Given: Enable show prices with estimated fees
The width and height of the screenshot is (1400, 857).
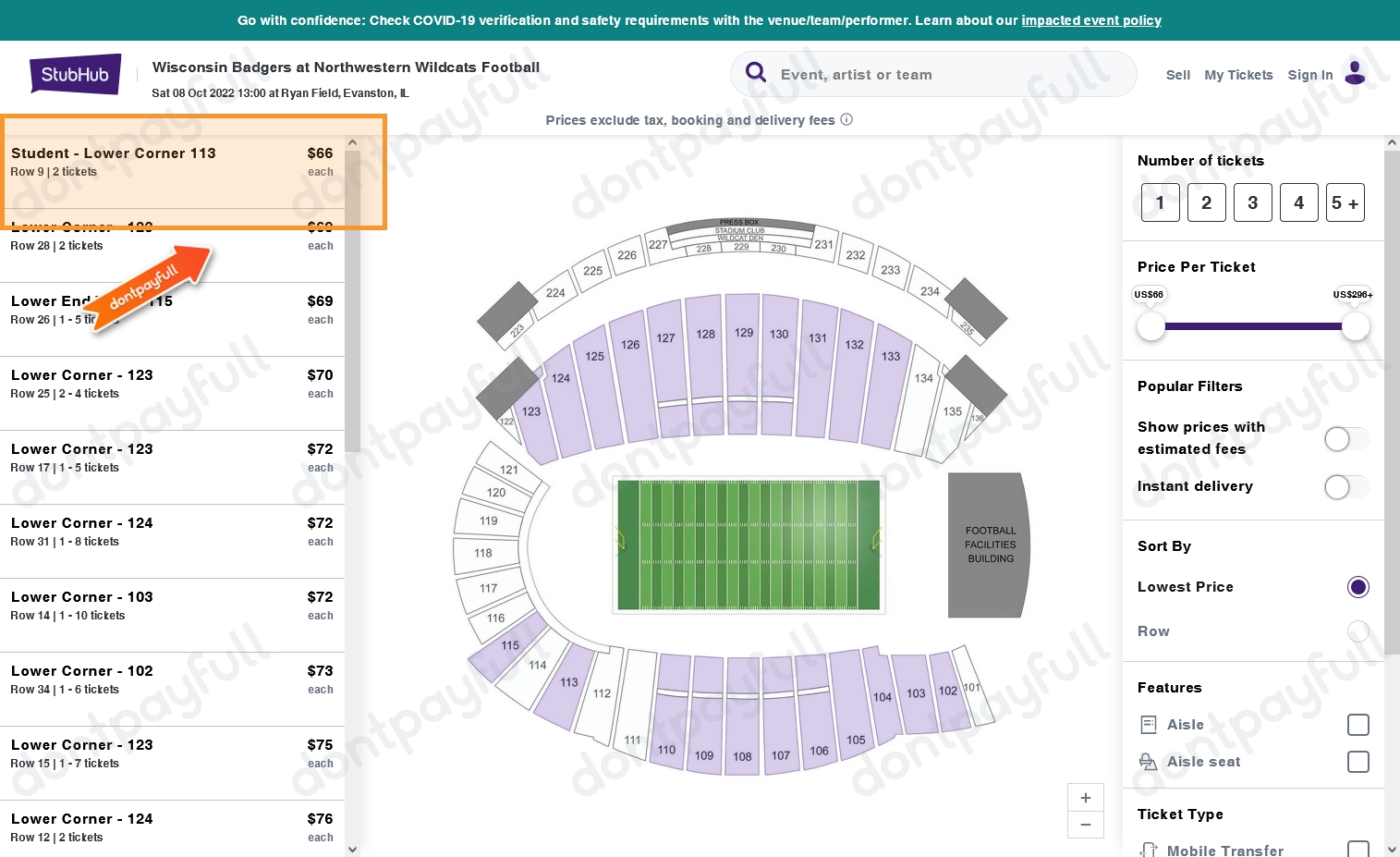Looking at the screenshot, I should 1345,439.
